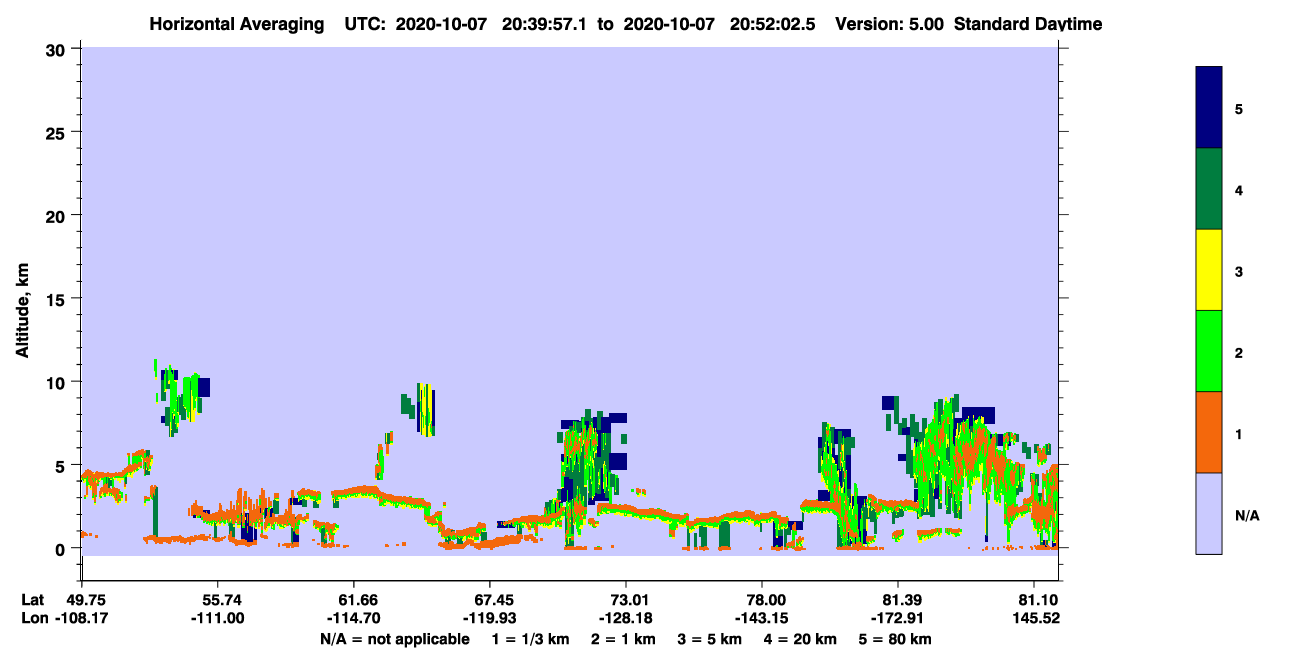Click the bright green level 2 color swatch
The width and height of the screenshot is (1300, 667).
[x=1209, y=351]
